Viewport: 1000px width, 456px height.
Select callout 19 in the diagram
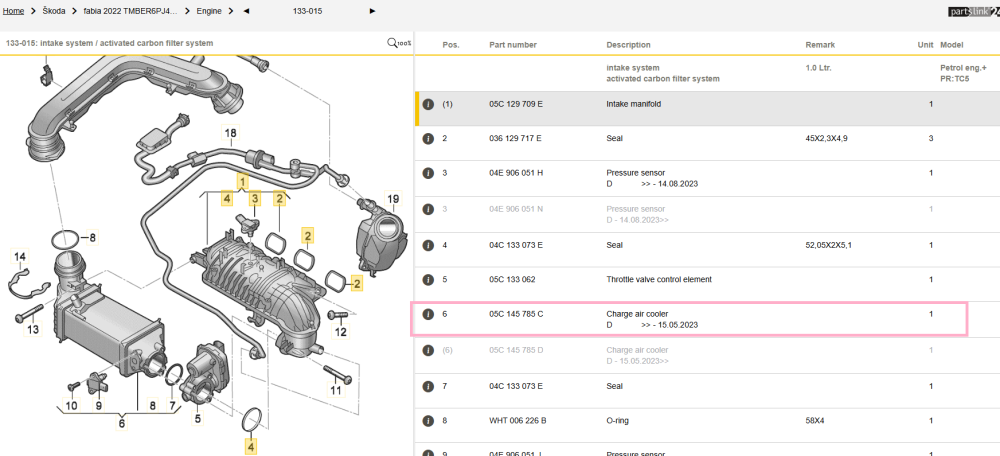point(393,200)
